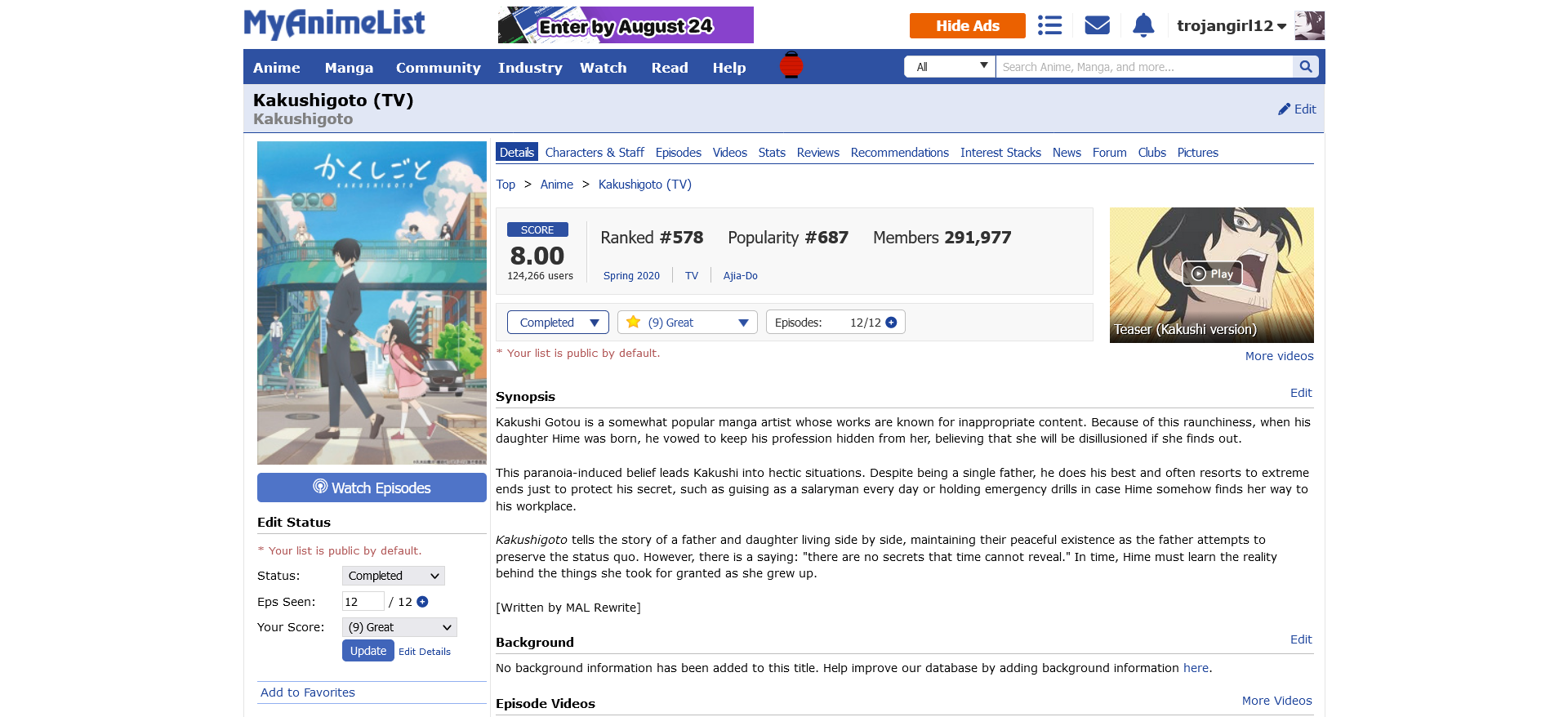The height and width of the screenshot is (717, 1568).
Task: Click the plus icon beside Episodes 12/12
Action: pyautogui.click(x=891, y=323)
